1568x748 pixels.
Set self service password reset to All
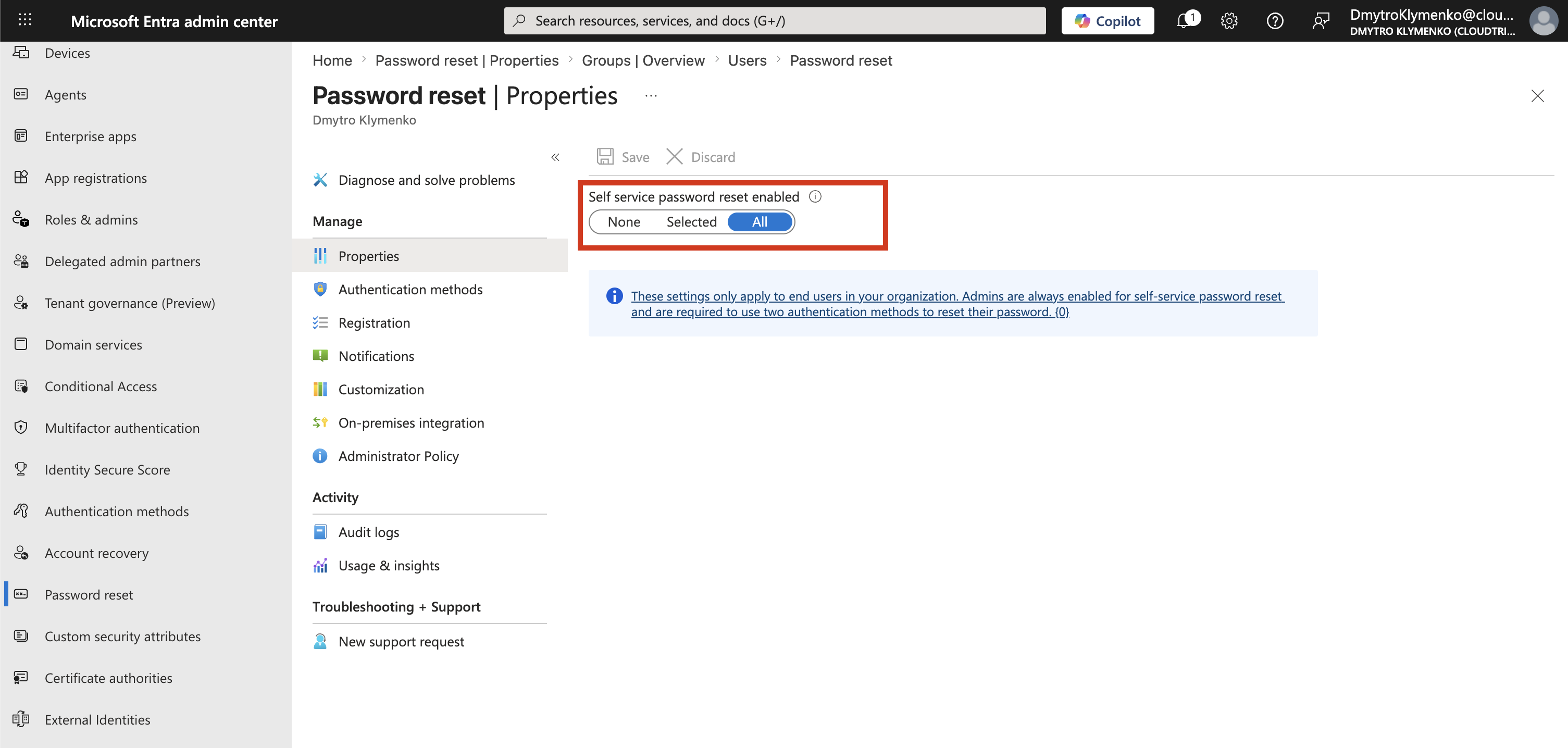click(760, 222)
